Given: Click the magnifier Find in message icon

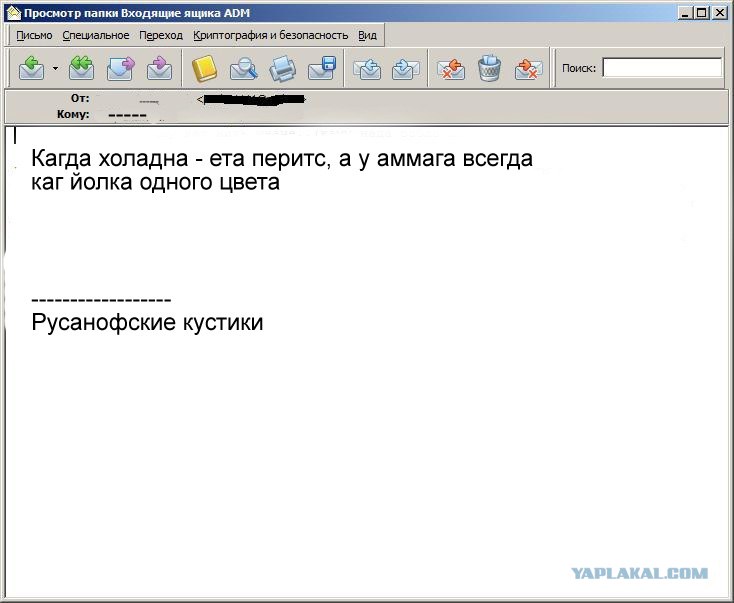Looking at the screenshot, I should (243, 68).
